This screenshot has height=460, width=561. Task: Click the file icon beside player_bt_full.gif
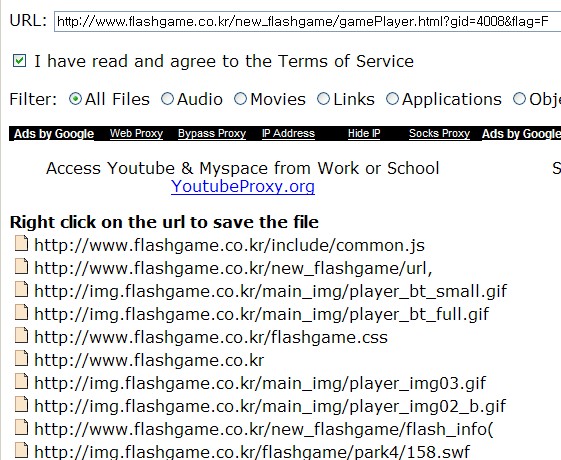point(21,312)
